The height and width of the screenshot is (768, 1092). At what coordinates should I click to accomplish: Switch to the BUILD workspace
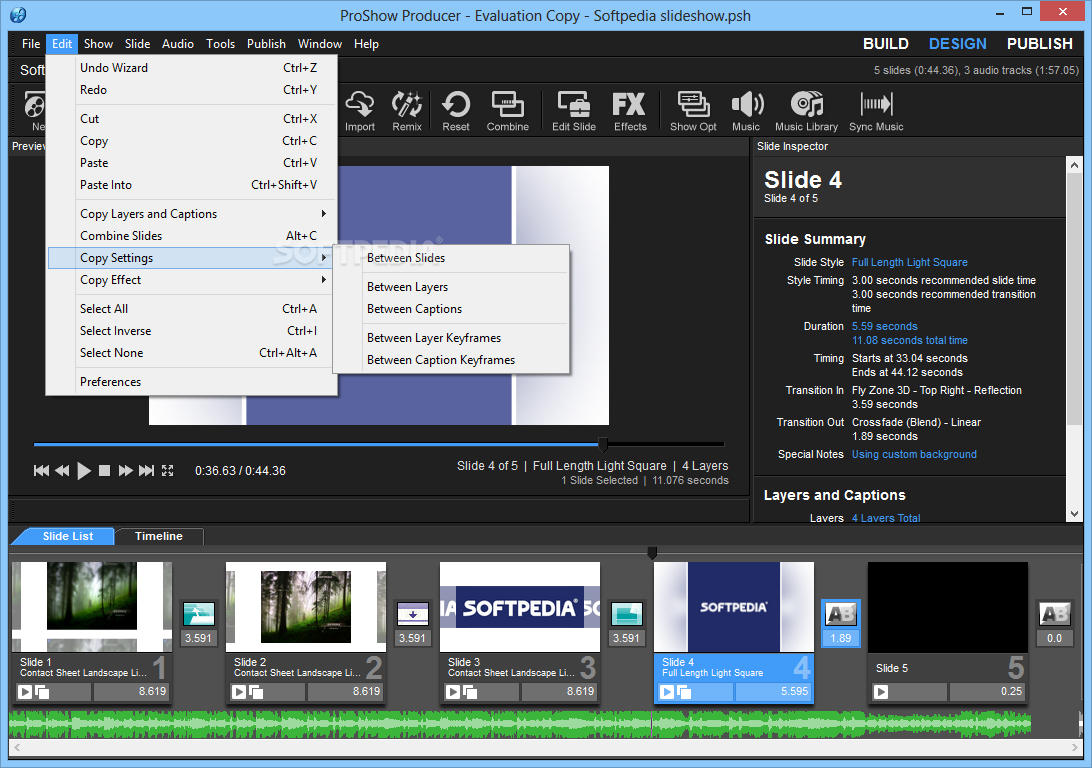click(x=886, y=44)
